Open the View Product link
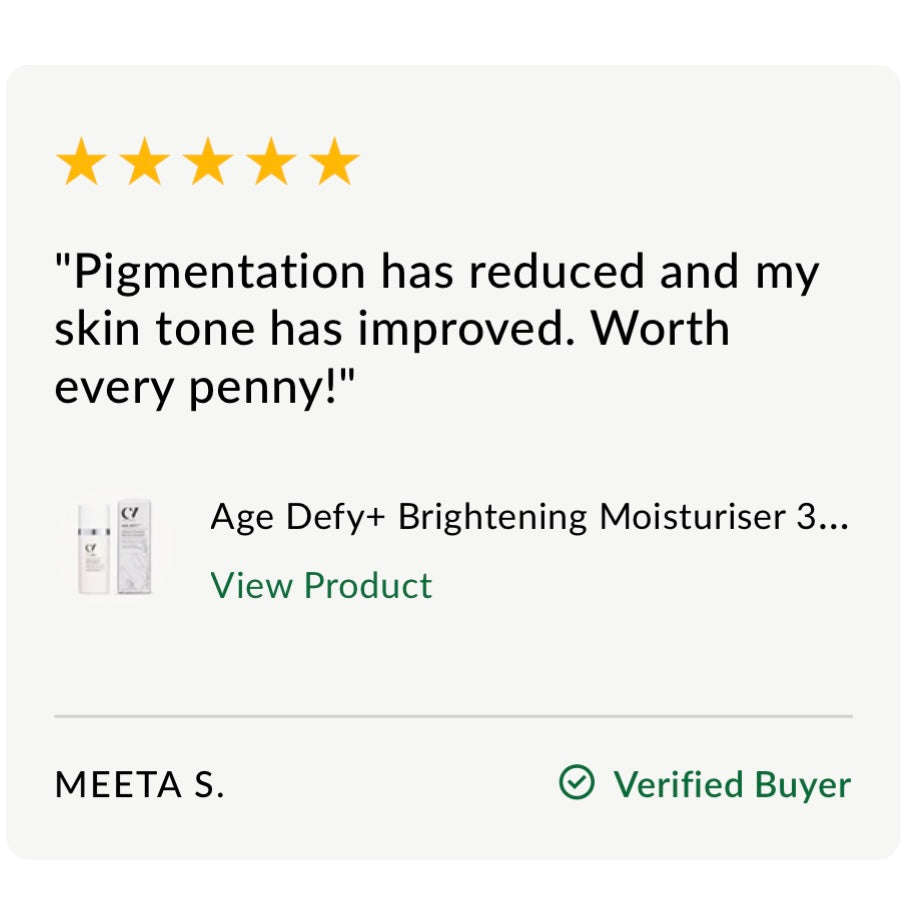 321,585
